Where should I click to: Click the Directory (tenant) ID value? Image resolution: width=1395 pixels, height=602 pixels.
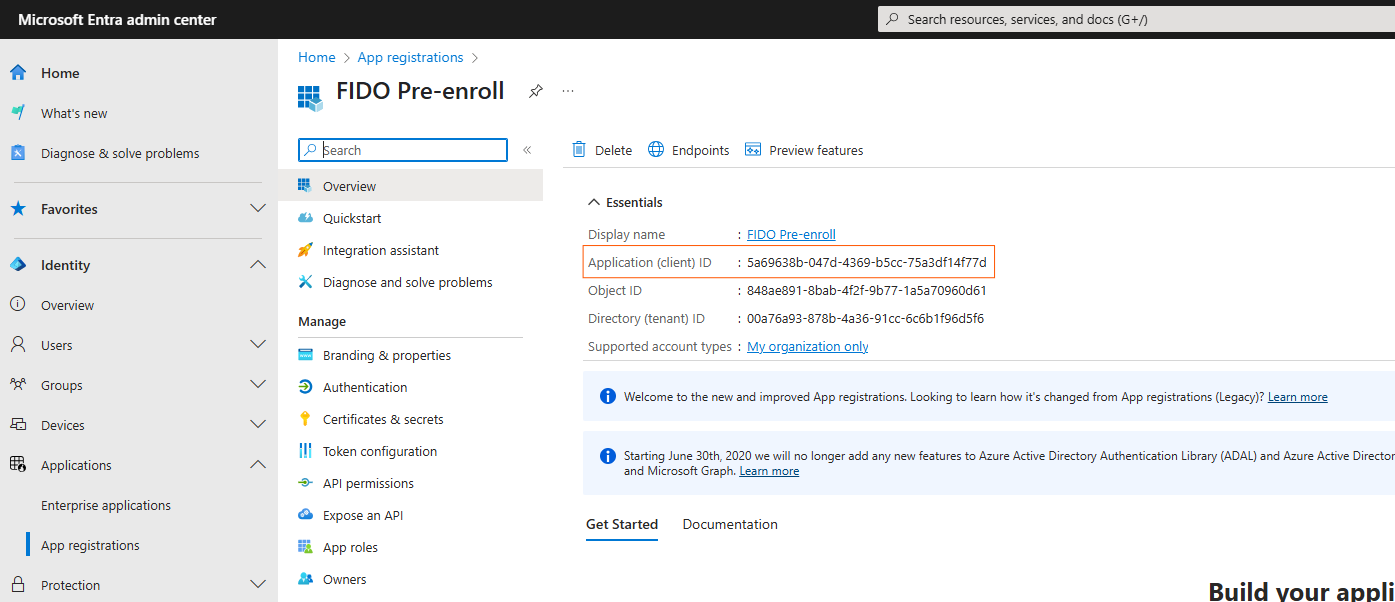pos(865,318)
